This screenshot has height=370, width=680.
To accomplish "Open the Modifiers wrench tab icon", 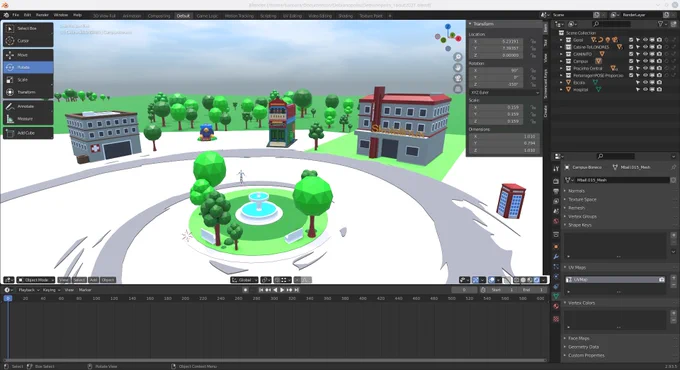I will [x=556, y=257].
